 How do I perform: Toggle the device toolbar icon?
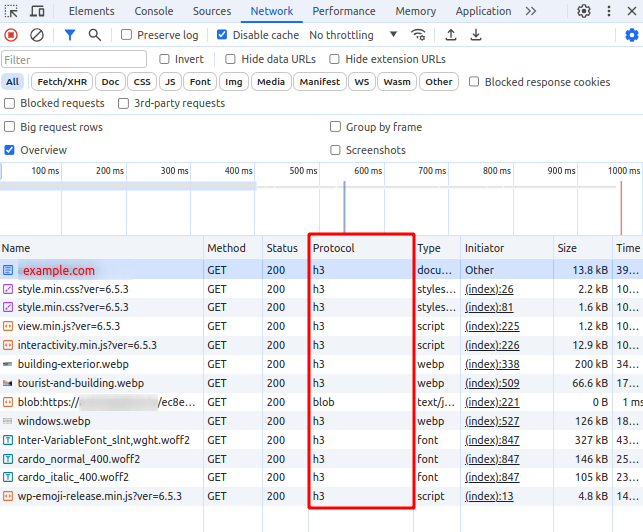pyautogui.click(x=37, y=11)
